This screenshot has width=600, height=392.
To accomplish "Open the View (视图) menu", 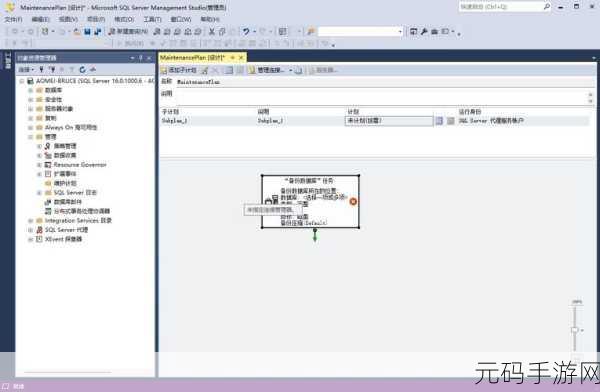I will click(x=68, y=19).
